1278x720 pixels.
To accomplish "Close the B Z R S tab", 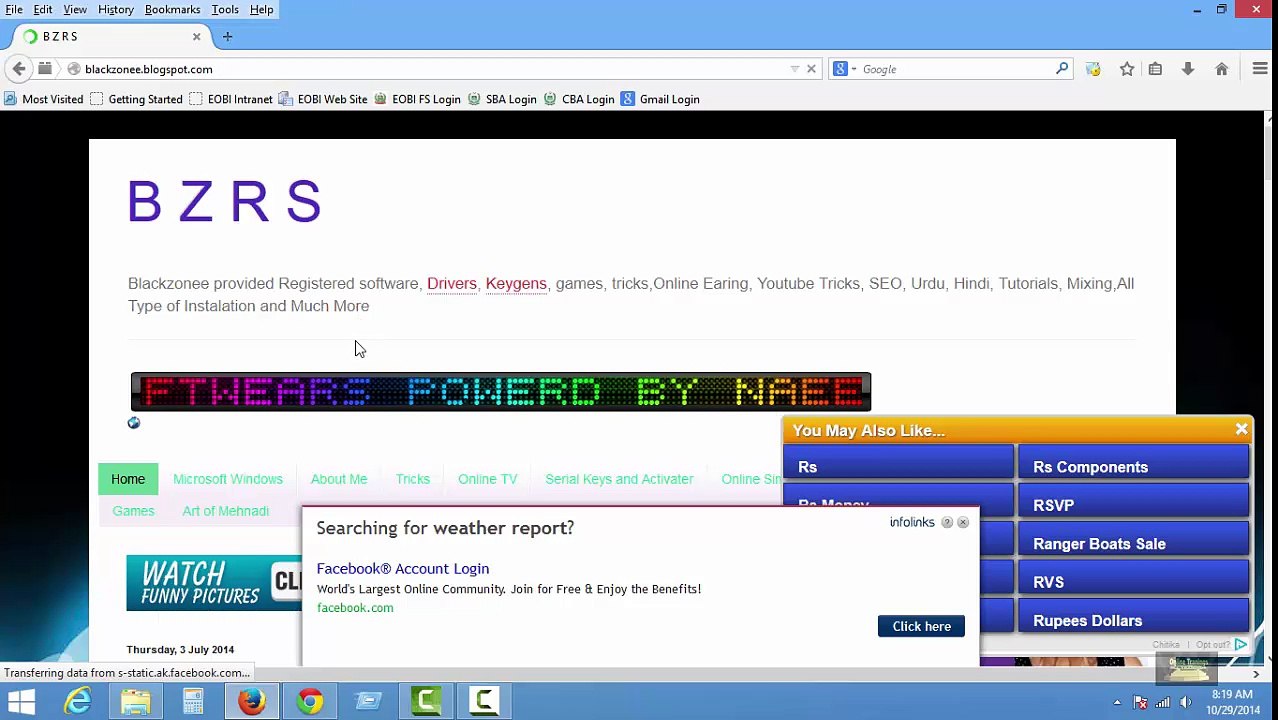I will coord(196,36).
